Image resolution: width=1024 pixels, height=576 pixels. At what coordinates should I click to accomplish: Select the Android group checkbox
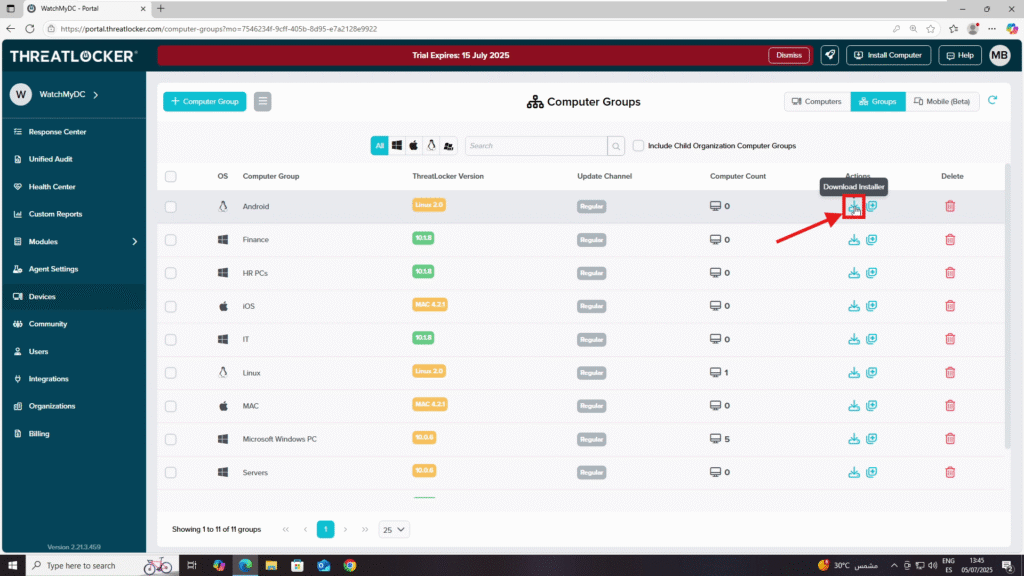[170, 206]
